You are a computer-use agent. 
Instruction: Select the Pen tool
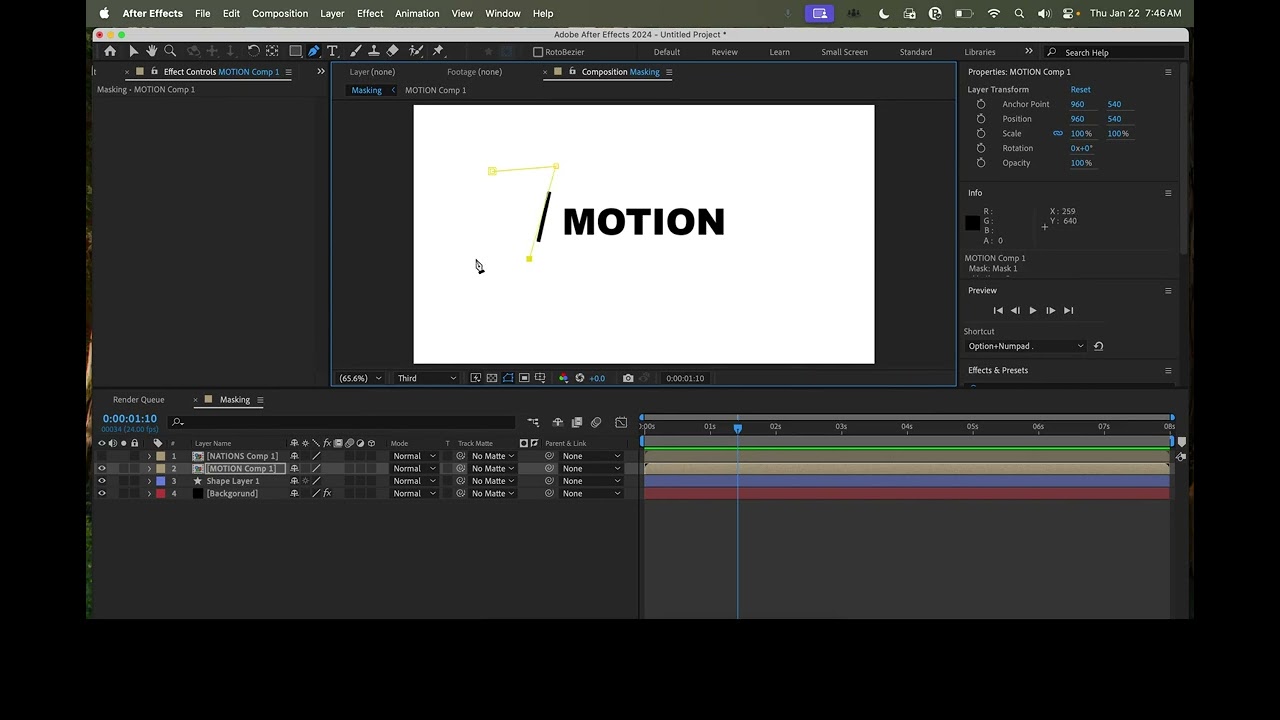coord(314,51)
